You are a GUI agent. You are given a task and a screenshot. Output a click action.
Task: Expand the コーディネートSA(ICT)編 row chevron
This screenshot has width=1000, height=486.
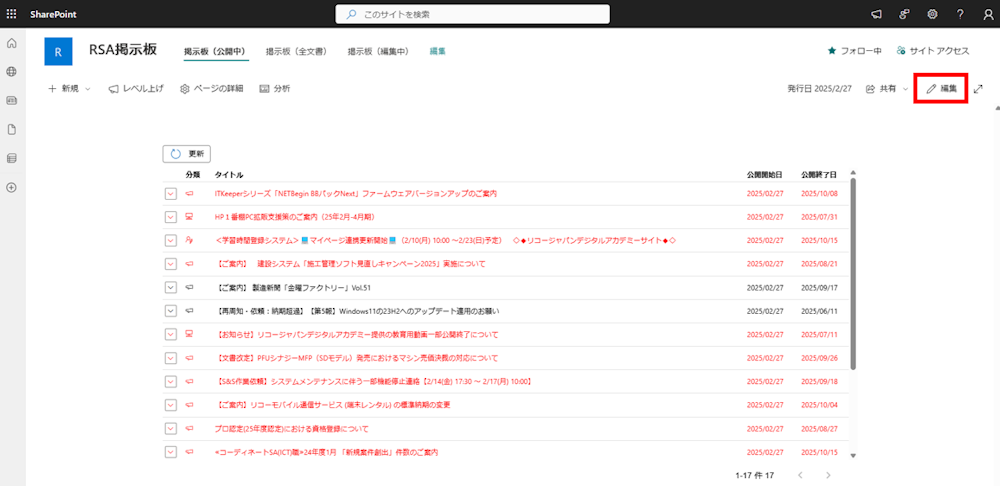pyautogui.click(x=170, y=452)
